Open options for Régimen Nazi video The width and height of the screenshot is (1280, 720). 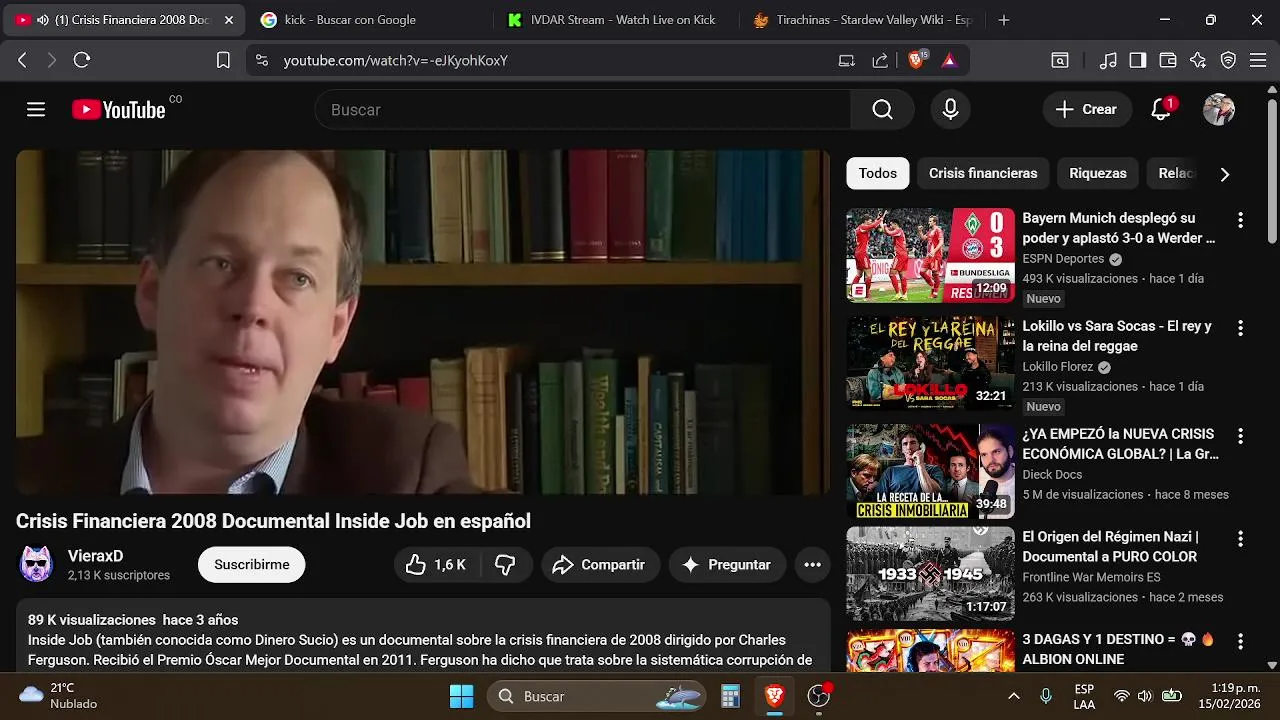coord(1240,538)
